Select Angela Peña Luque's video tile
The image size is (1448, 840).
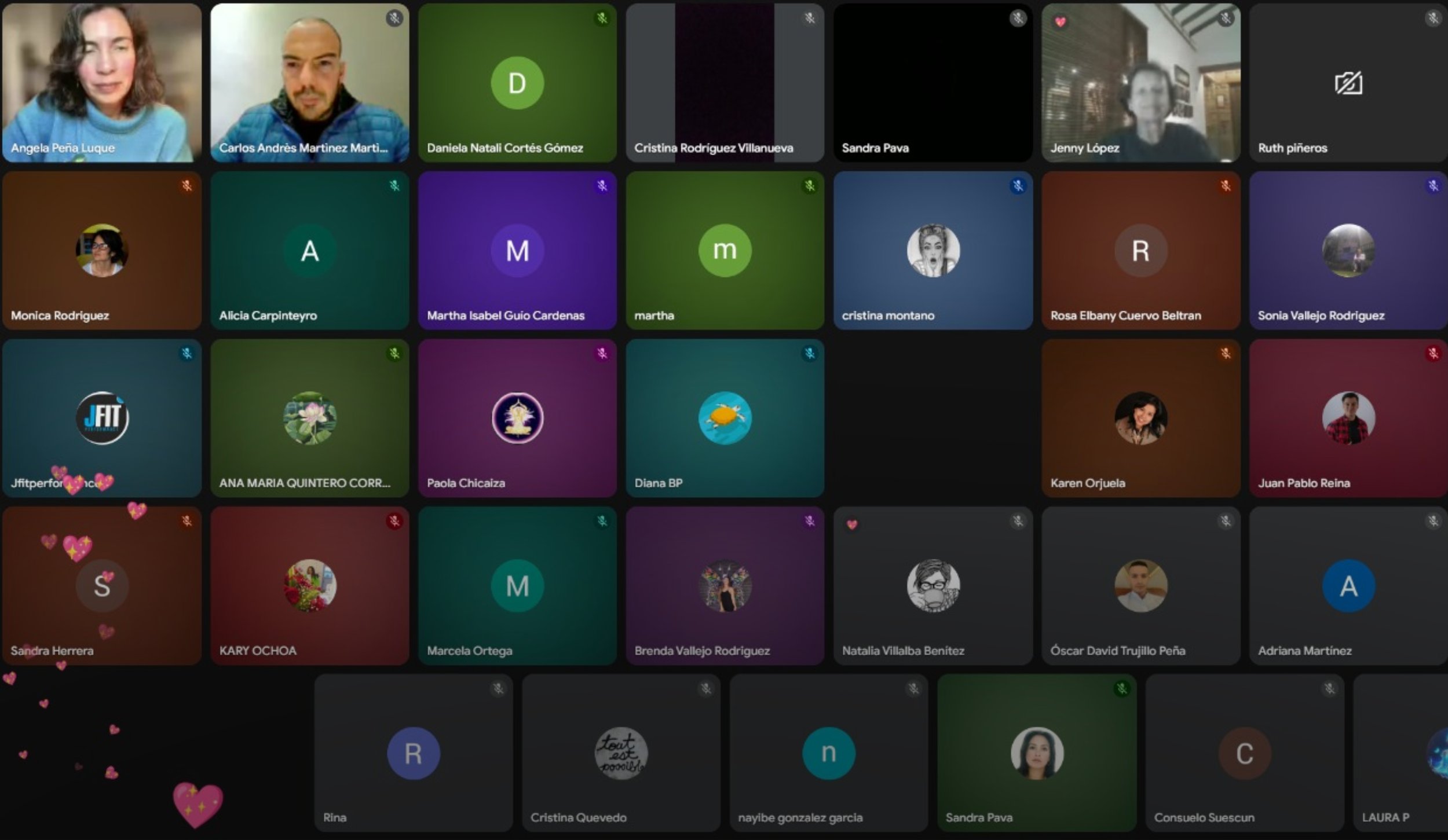pos(102,83)
